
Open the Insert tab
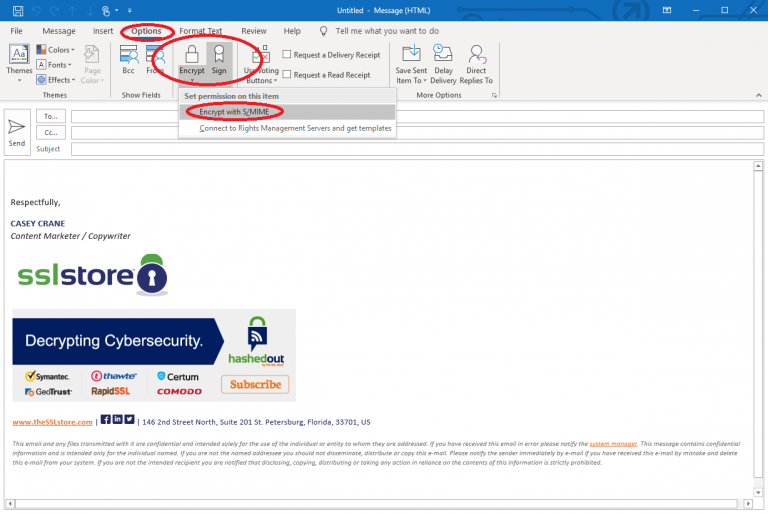103,31
